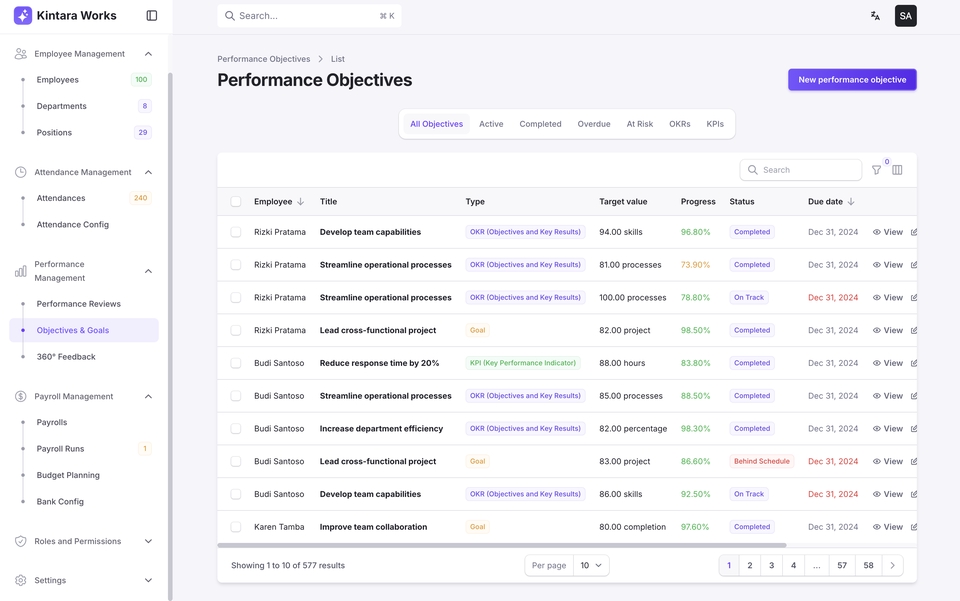Image resolution: width=960 pixels, height=601 pixels.
Task: Open the table filter icon
Action: (876, 170)
